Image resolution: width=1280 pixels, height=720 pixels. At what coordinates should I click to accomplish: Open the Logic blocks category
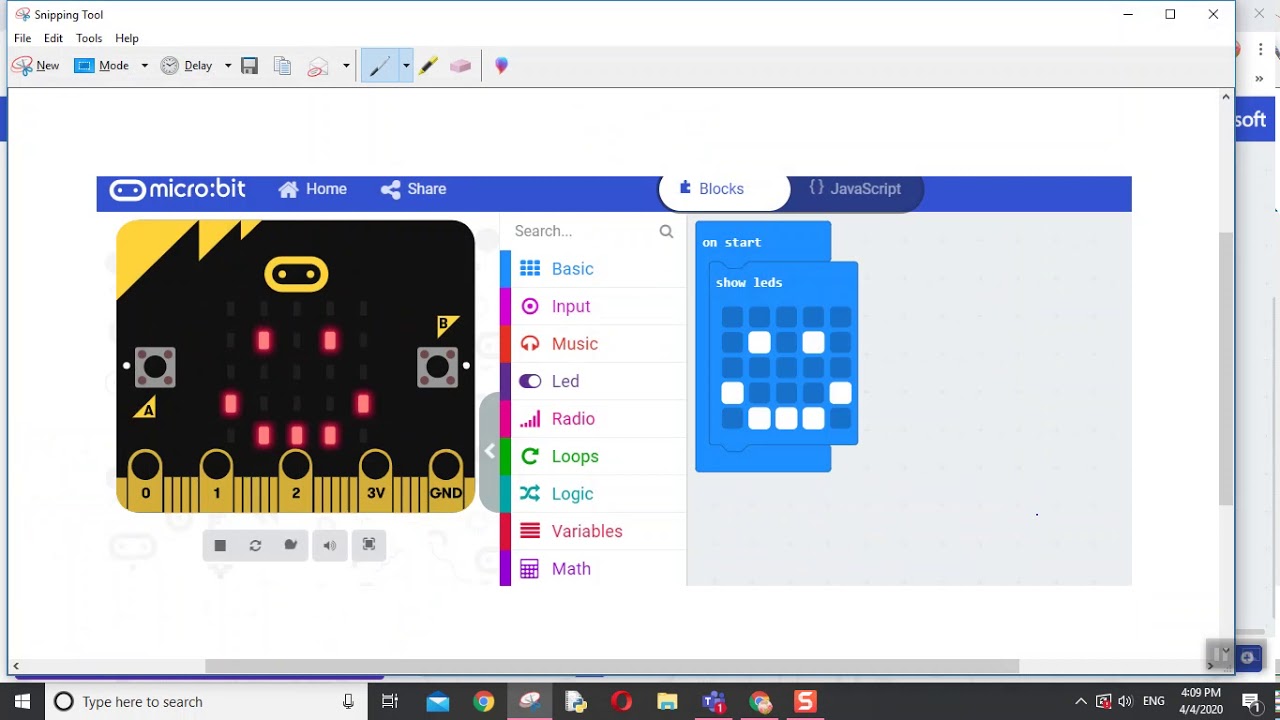pos(593,494)
